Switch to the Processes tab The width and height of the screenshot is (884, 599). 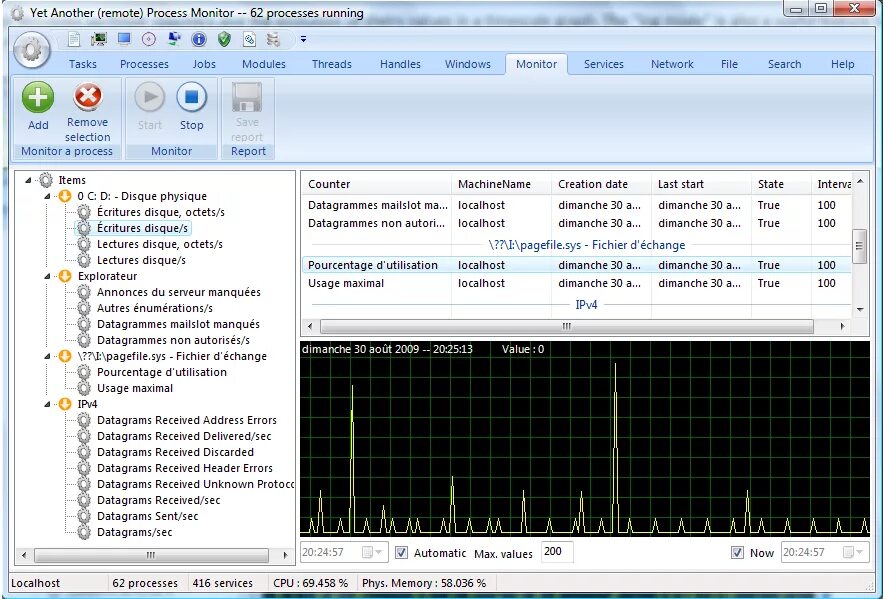click(144, 64)
